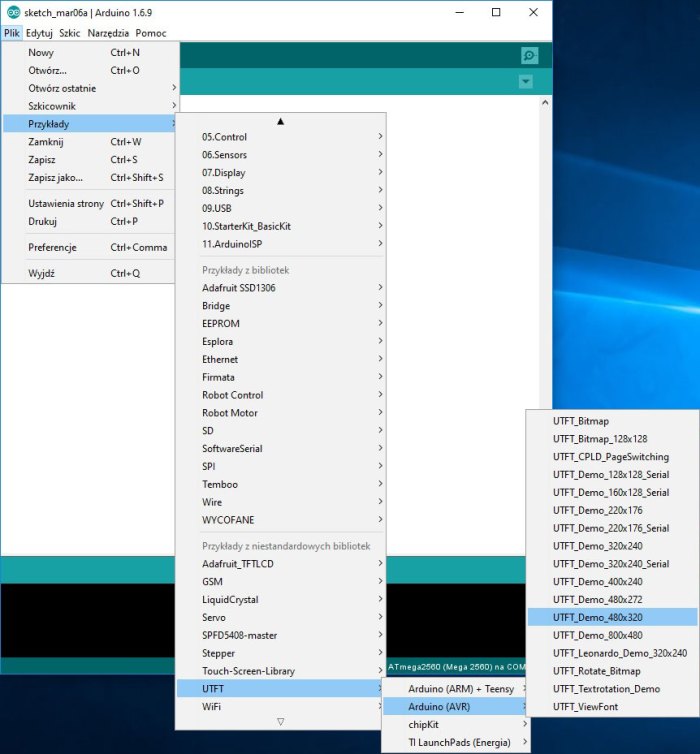The width and height of the screenshot is (700, 754).
Task: Choose Nowy from the Plik menu
Action: click(89, 52)
